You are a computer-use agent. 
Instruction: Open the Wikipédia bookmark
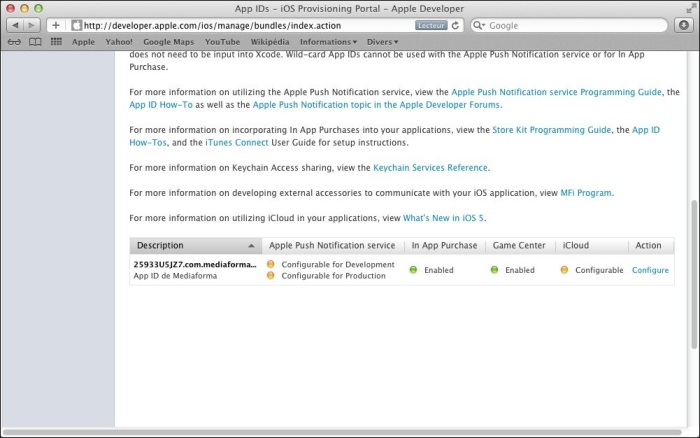(270, 42)
